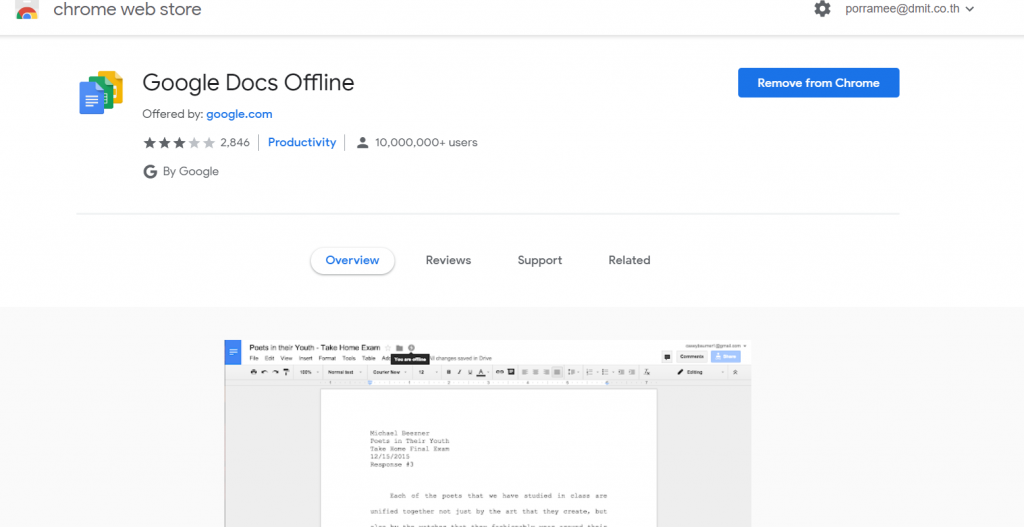
Task: Click the "By Google" label
Action: click(191, 172)
